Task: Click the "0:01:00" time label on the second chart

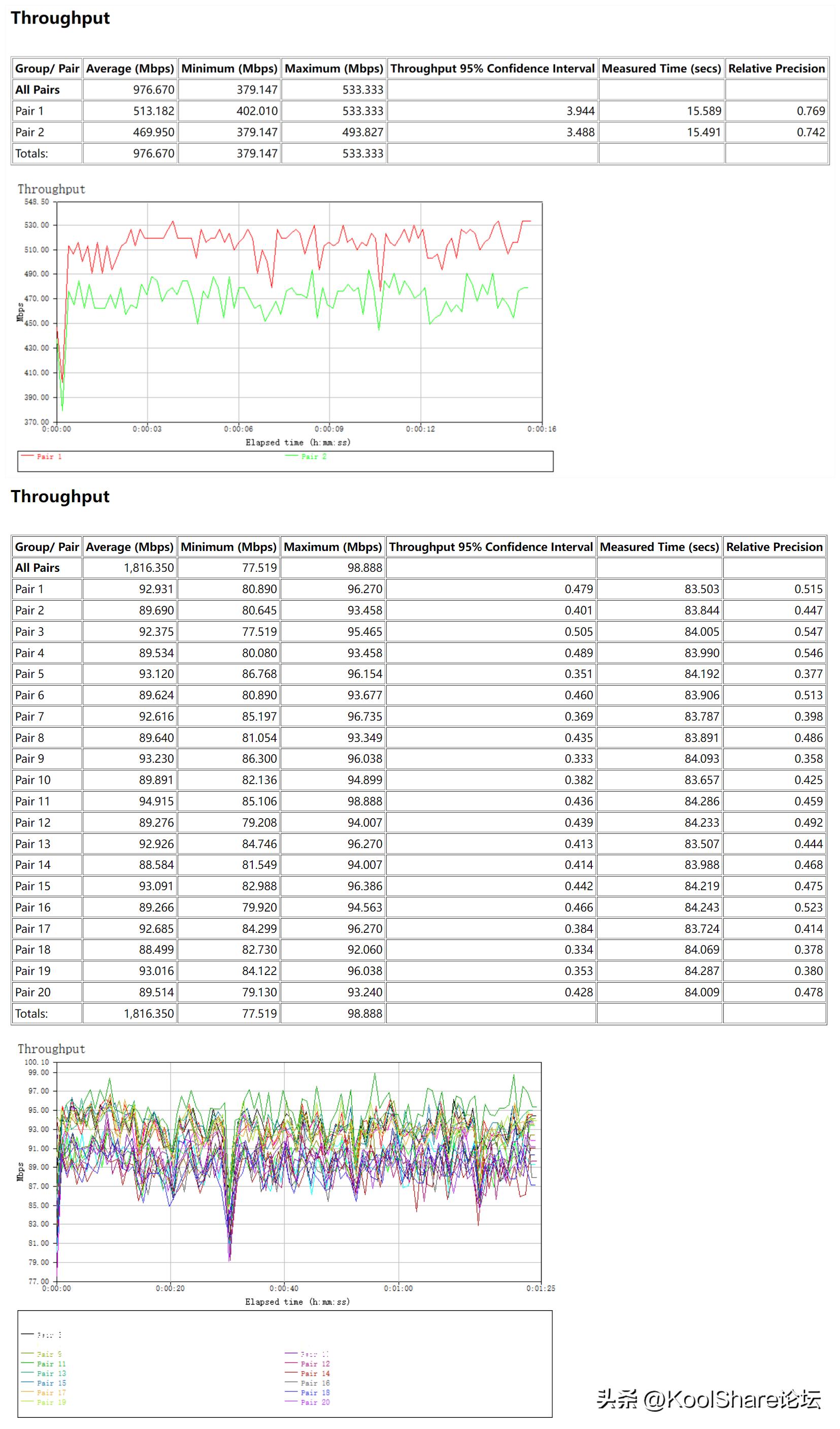Action: tap(398, 1288)
